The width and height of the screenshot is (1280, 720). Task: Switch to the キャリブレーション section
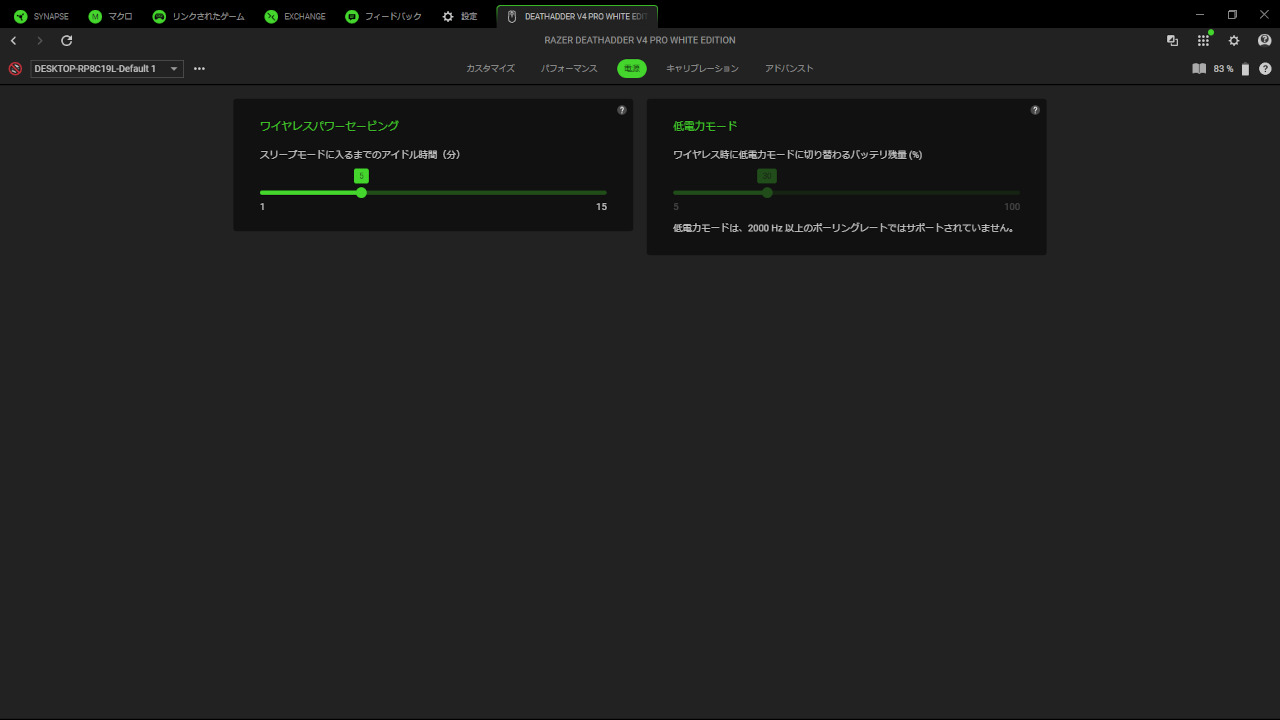(x=703, y=69)
